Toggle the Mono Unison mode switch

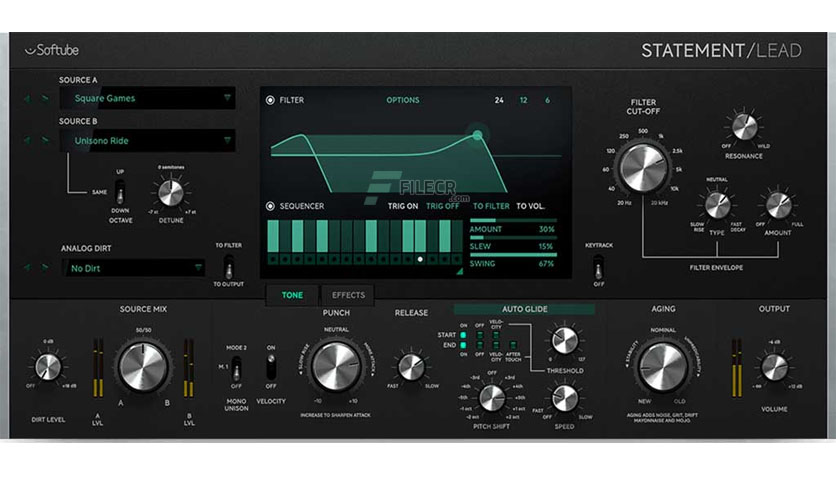[x=236, y=368]
